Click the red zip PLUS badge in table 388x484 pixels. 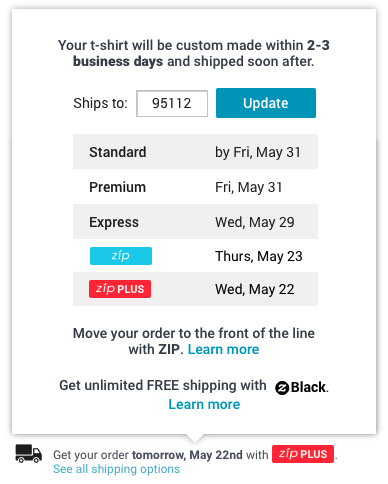(x=120, y=289)
